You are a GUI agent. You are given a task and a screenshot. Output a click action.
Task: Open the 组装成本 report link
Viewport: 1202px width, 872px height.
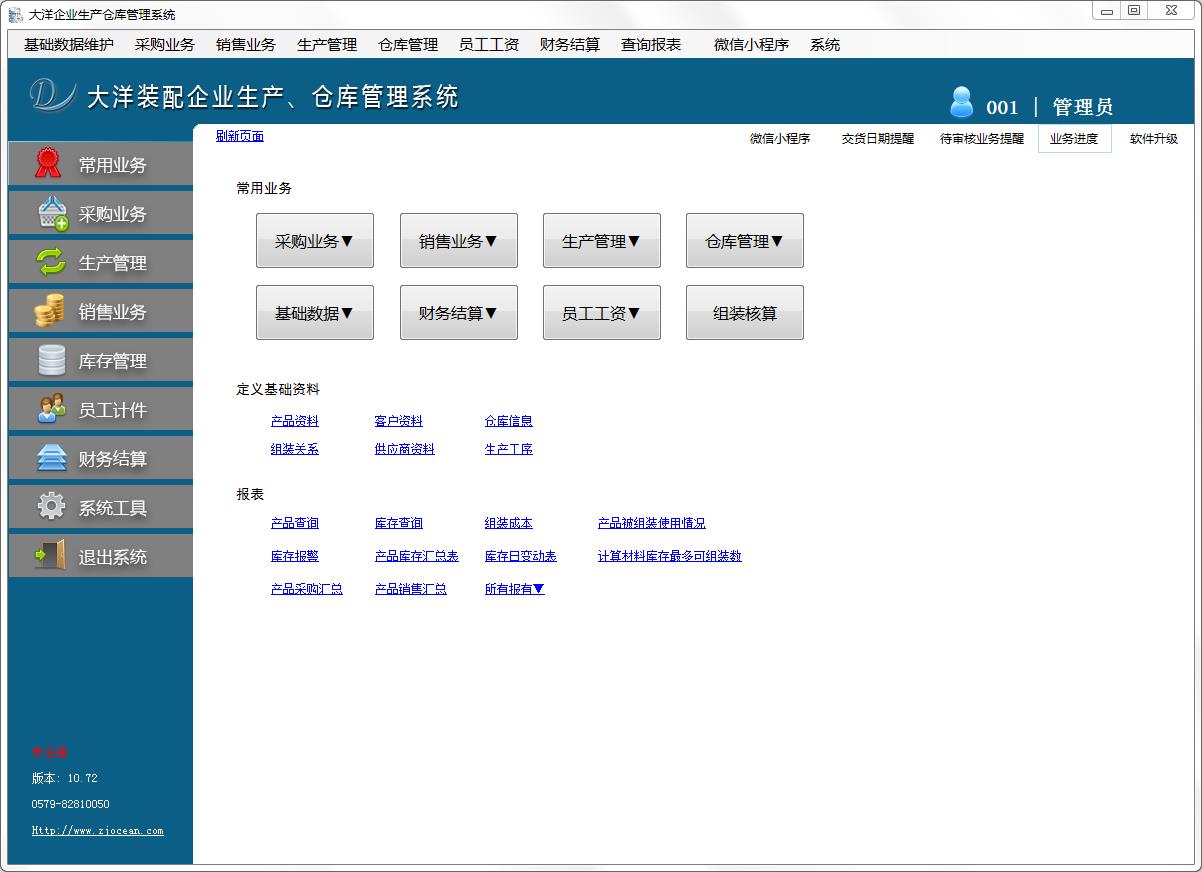coord(509,523)
